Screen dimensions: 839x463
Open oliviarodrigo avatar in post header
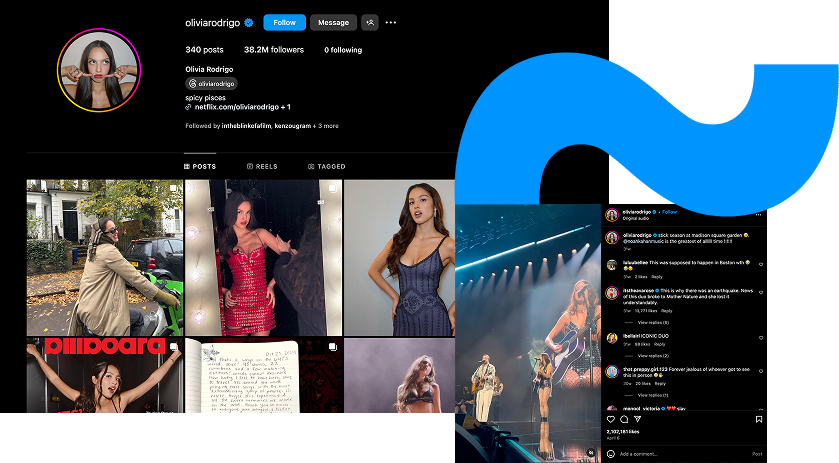tap(612, 215)
